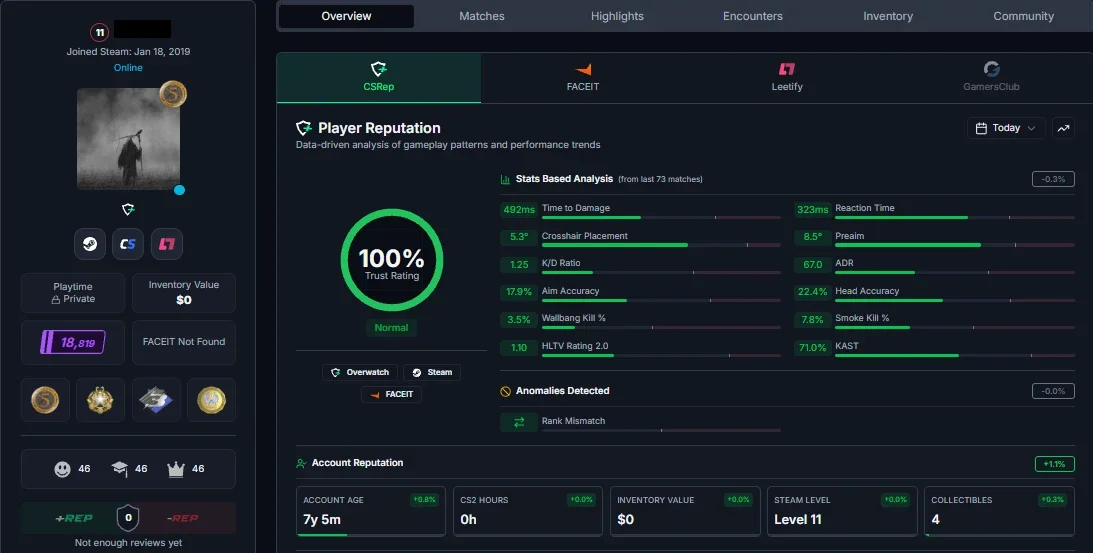Give a +REP review
1093x553 pixels.
click(x=73, y=518)
